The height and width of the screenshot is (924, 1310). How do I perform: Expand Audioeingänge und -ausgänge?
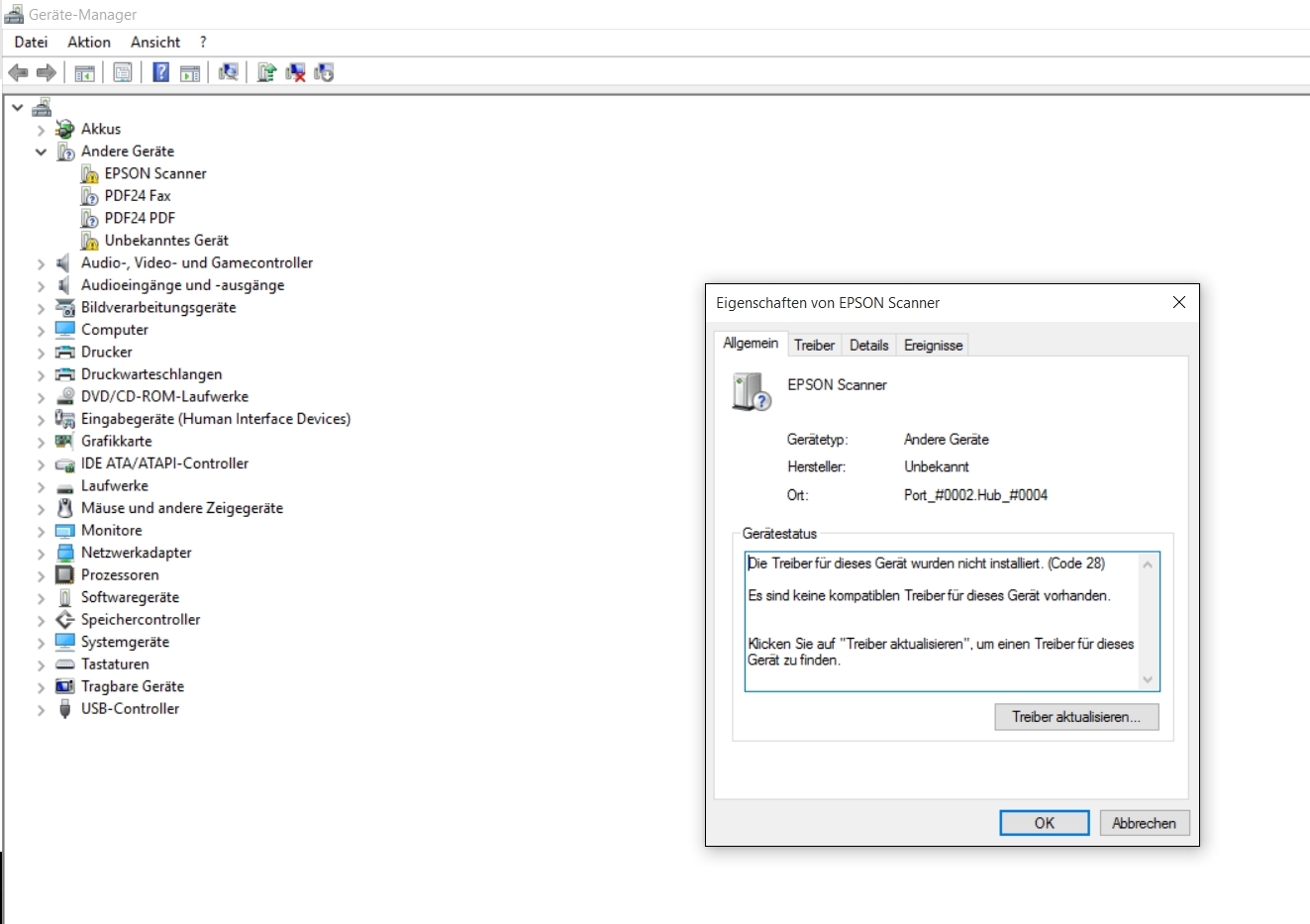(41, 285)
